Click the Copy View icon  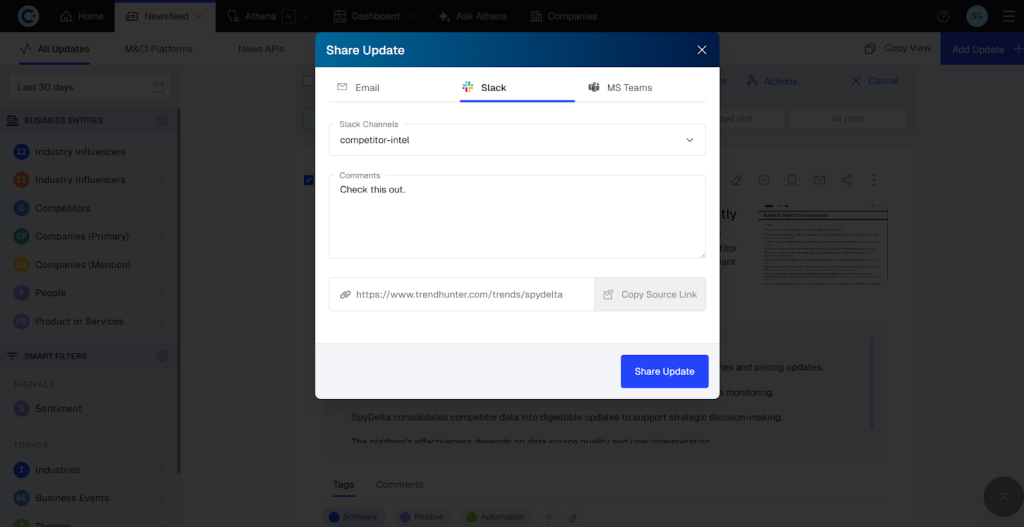(870, 48)
